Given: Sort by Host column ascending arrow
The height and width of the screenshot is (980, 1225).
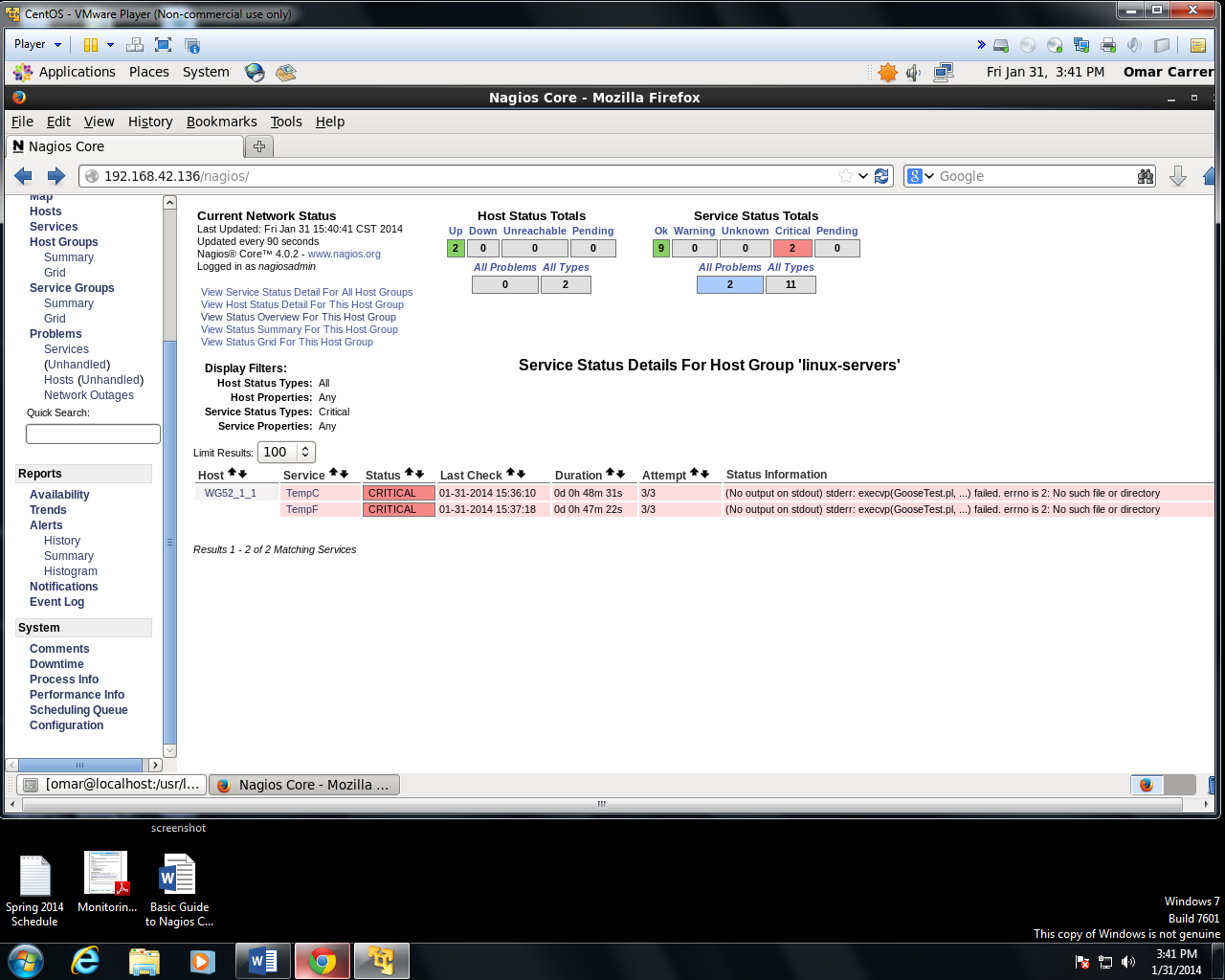Looking at the screenshot, I should coord(232,473).
